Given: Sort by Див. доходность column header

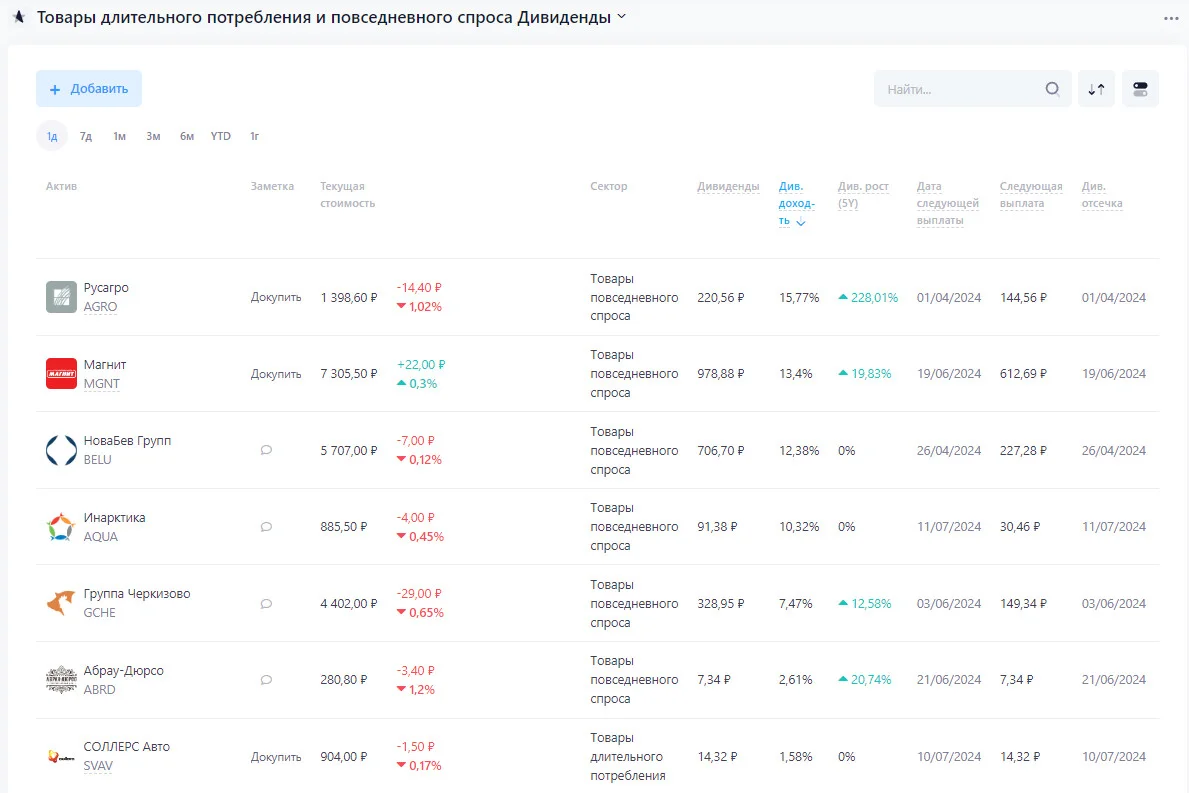Looking at the screenshot, I should coord(796,203).
